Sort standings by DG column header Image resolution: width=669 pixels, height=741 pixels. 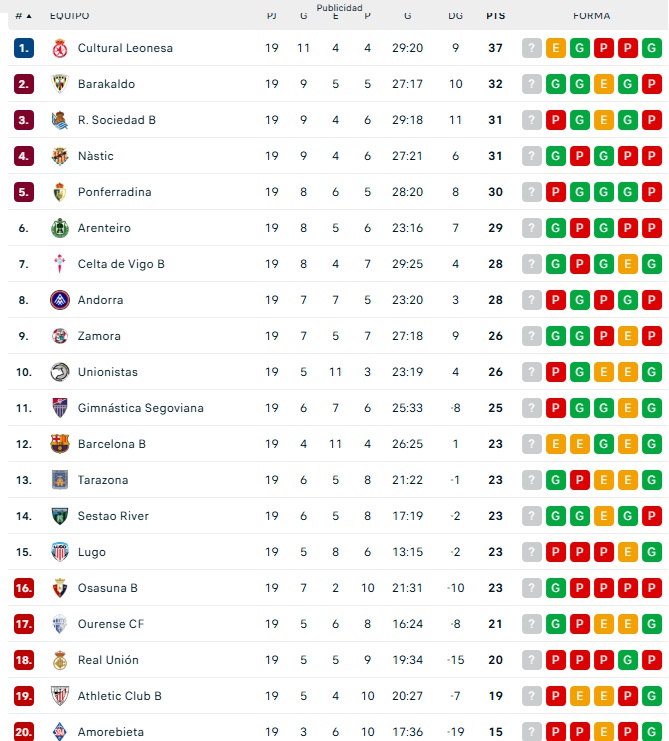point(456,16)
